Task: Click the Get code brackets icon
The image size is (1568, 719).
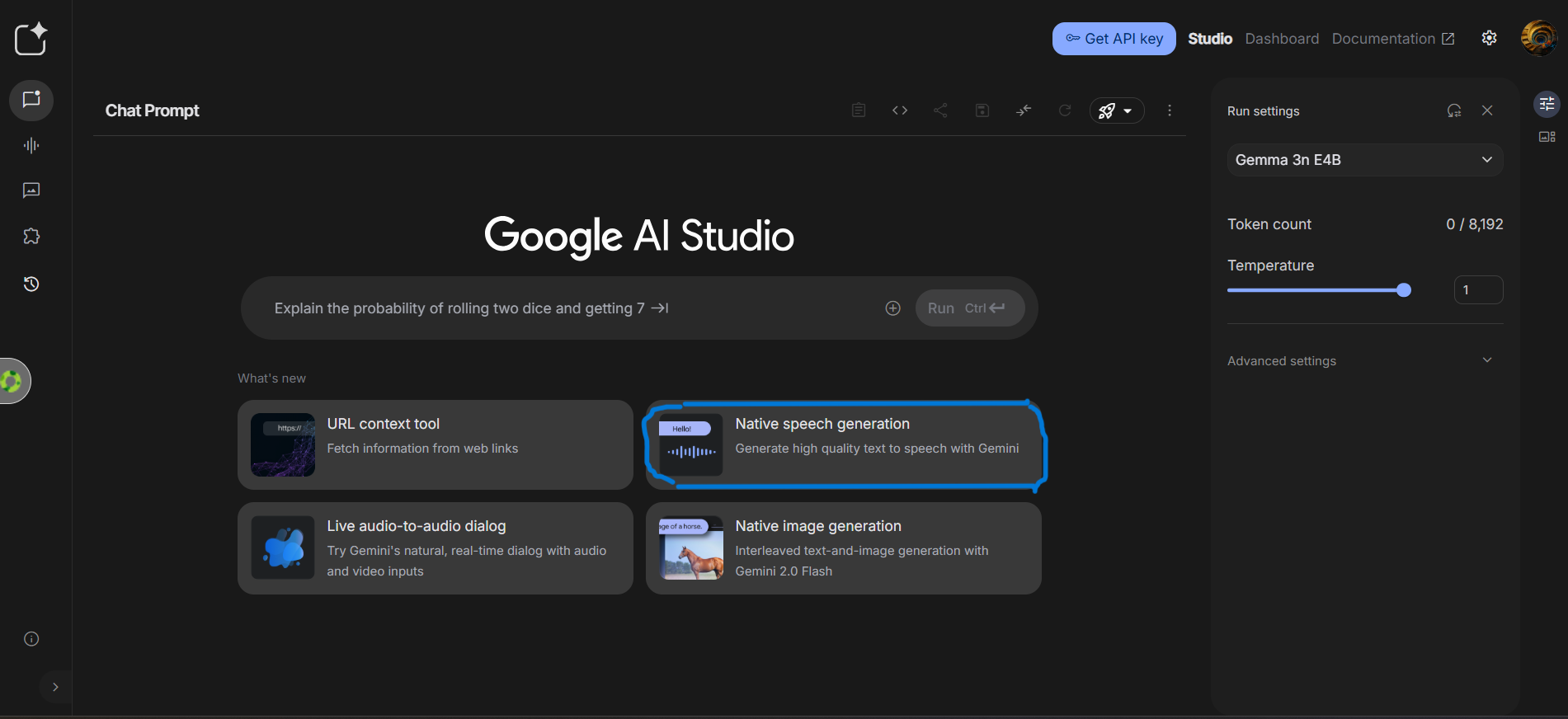Action: [900, 110]
